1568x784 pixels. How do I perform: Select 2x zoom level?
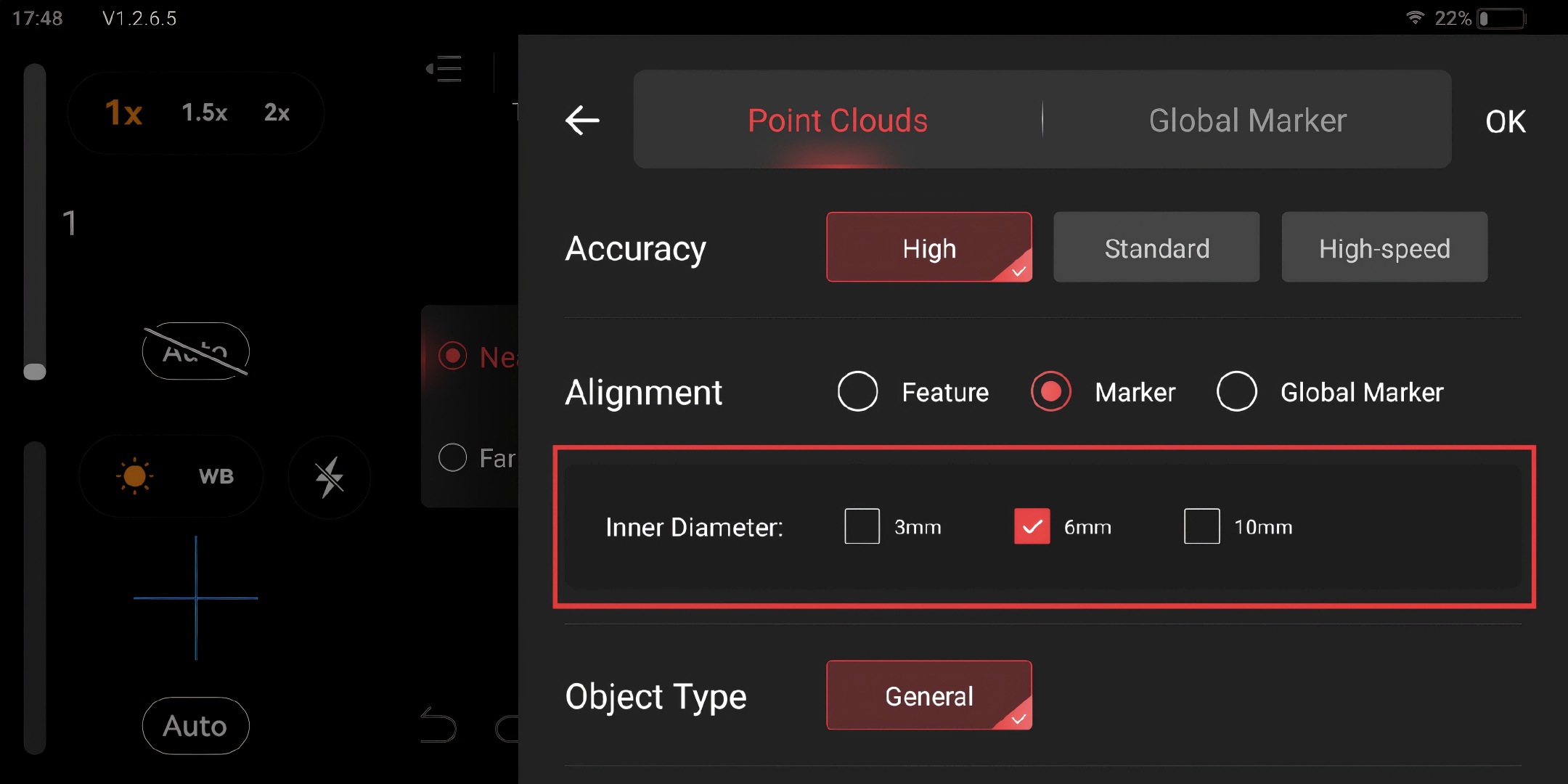[277, 113]
